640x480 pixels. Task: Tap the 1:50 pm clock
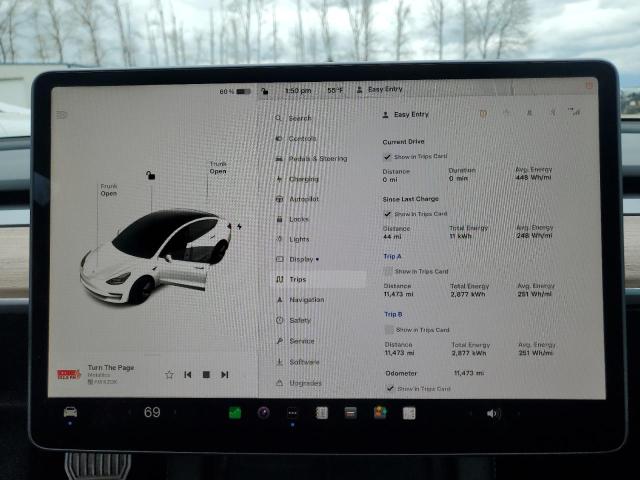[x=298, y=91]
